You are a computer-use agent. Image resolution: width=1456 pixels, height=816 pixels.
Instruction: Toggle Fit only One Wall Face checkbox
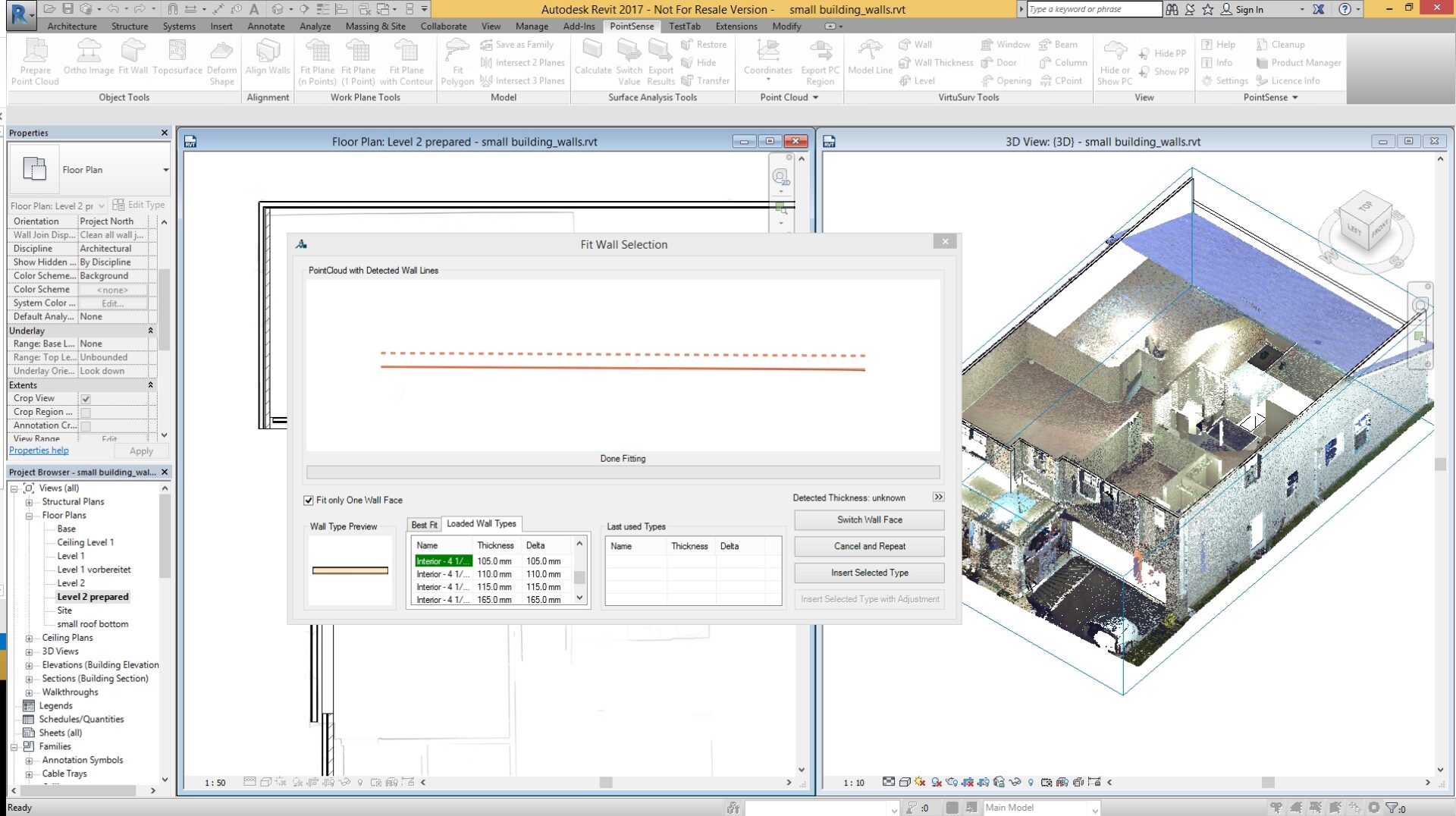click(x=309, y=501)
